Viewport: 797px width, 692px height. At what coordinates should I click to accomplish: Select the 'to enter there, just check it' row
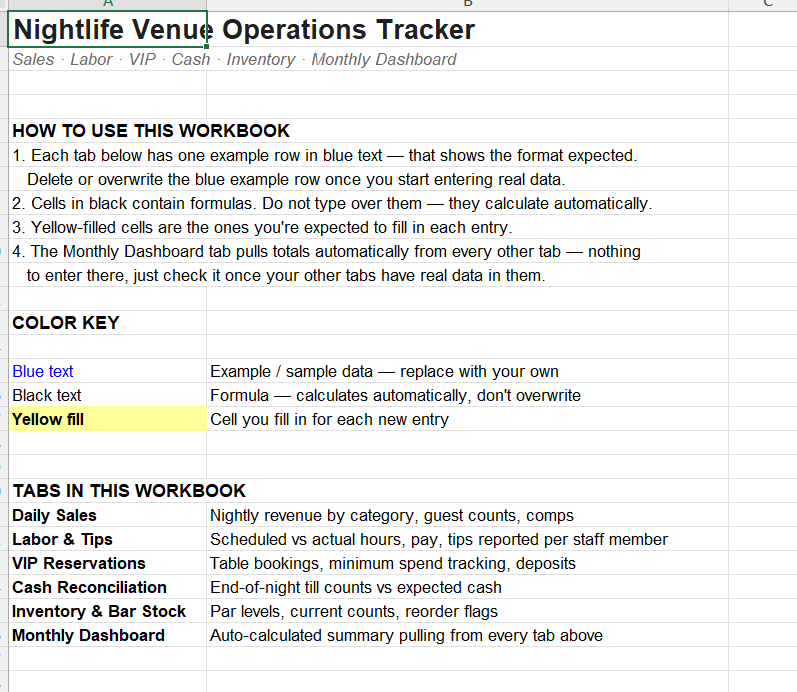[x=286, y=275]
